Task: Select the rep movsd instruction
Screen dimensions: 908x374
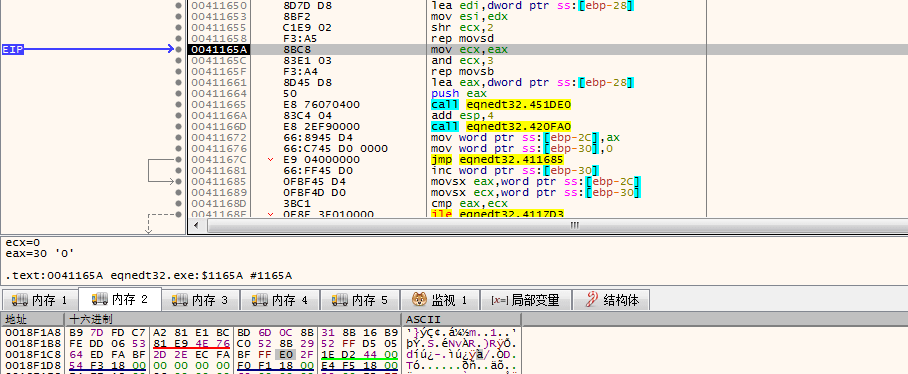Action: (462, 39)
